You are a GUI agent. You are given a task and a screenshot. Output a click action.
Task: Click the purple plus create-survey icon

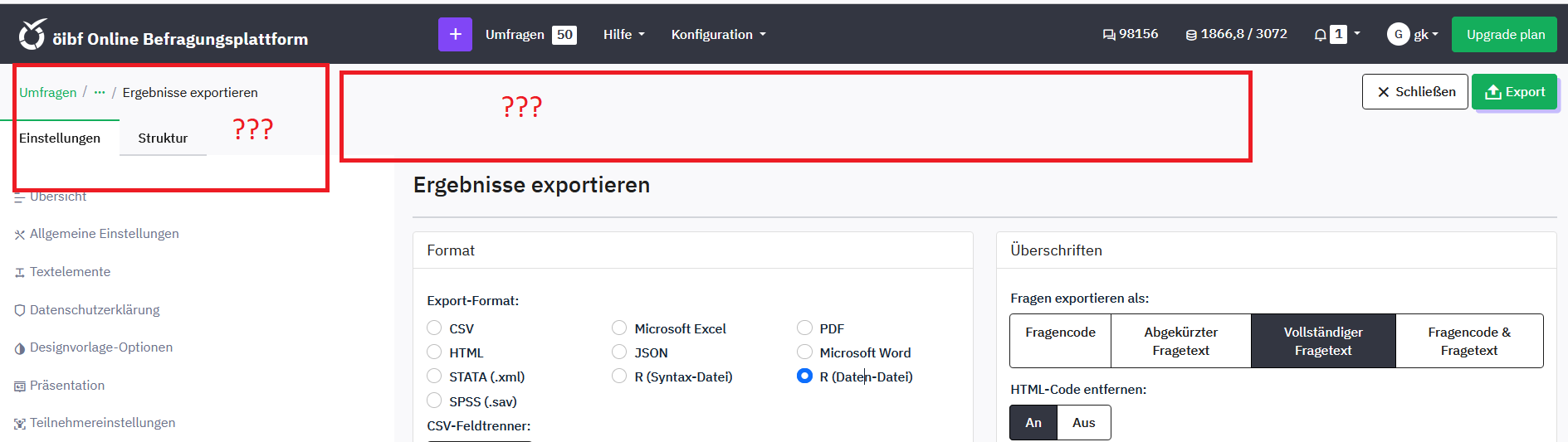point(455,35)
